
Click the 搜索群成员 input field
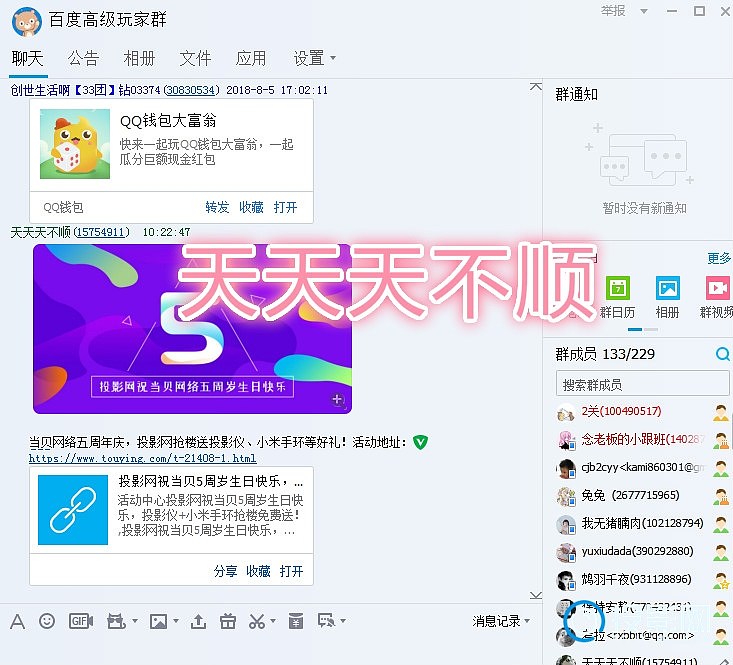click(642, 385)
